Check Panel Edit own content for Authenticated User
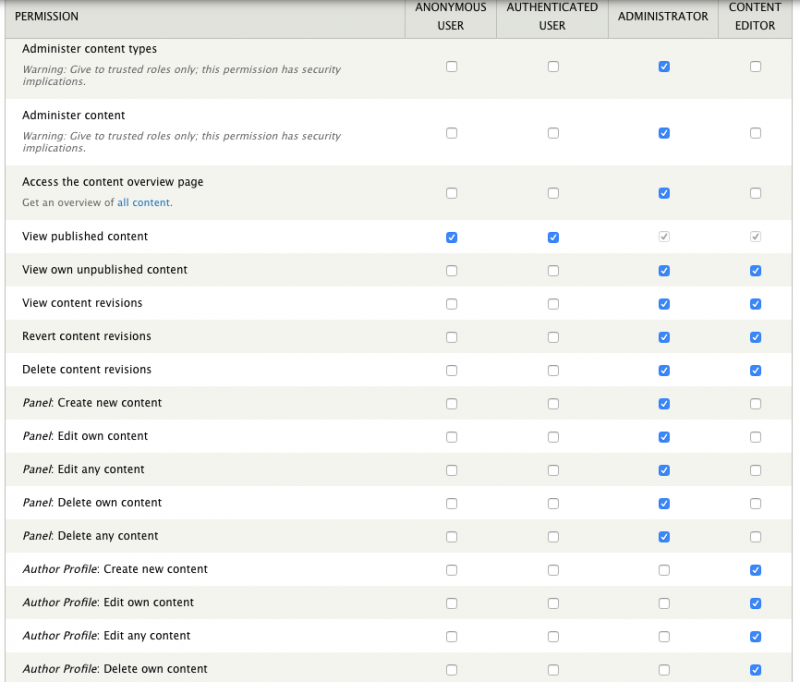The width and height of the screenshot is (800, 682). click(x=553, y=437)
